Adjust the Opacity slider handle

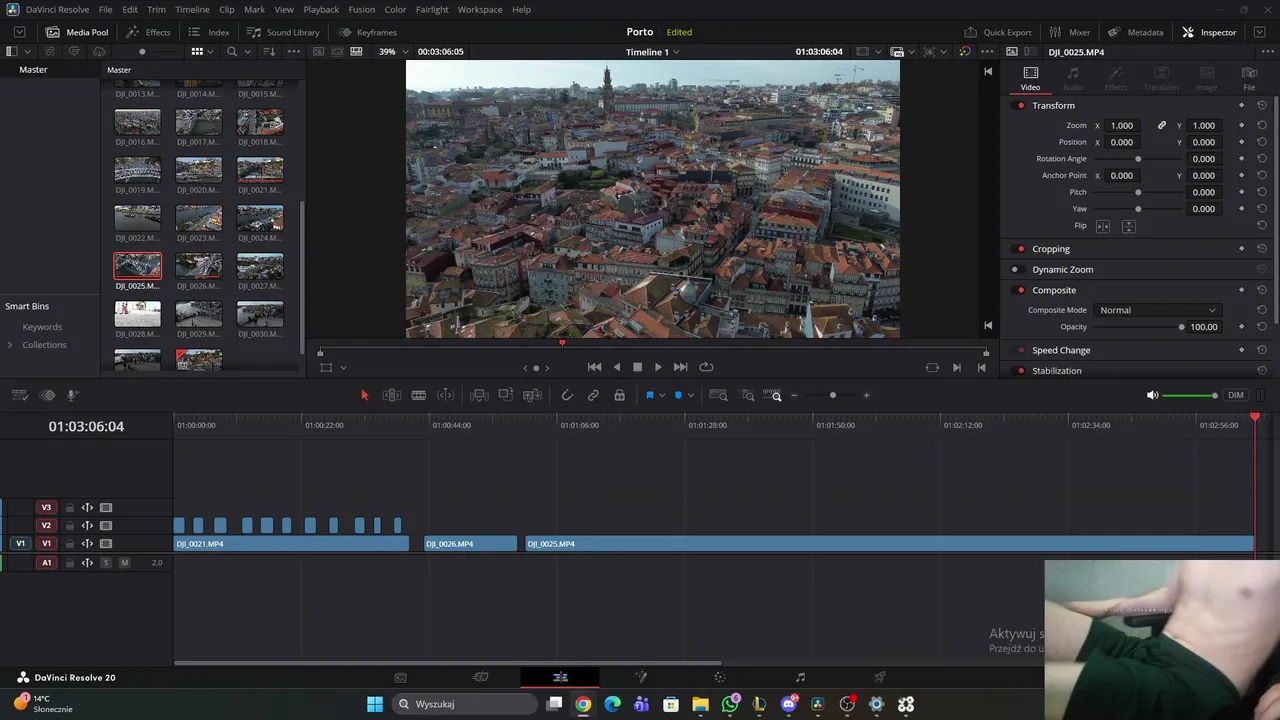pos(1181,327)
